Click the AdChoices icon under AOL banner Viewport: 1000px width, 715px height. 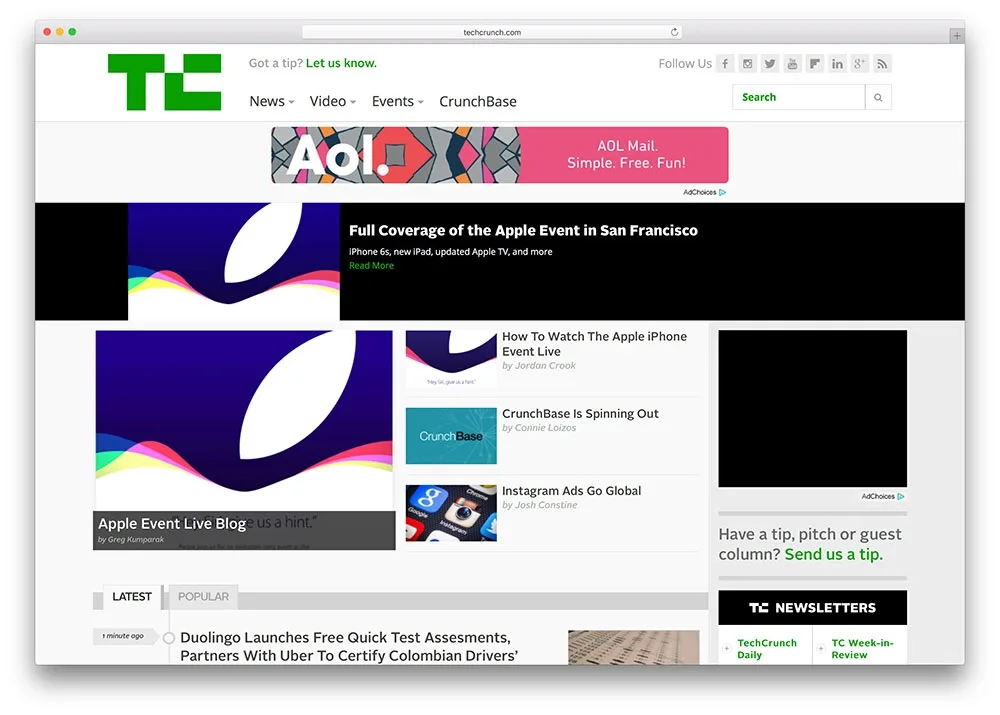[723, 192]
